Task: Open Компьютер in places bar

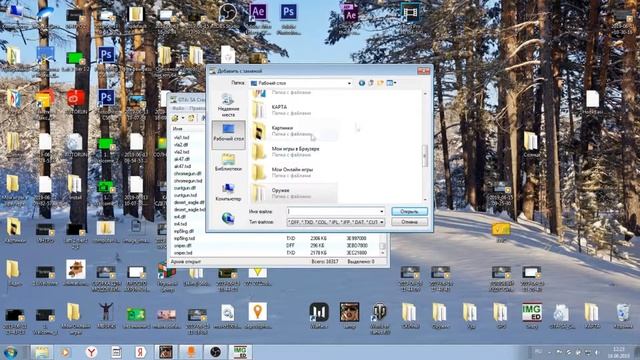Action: pos(228,192)
